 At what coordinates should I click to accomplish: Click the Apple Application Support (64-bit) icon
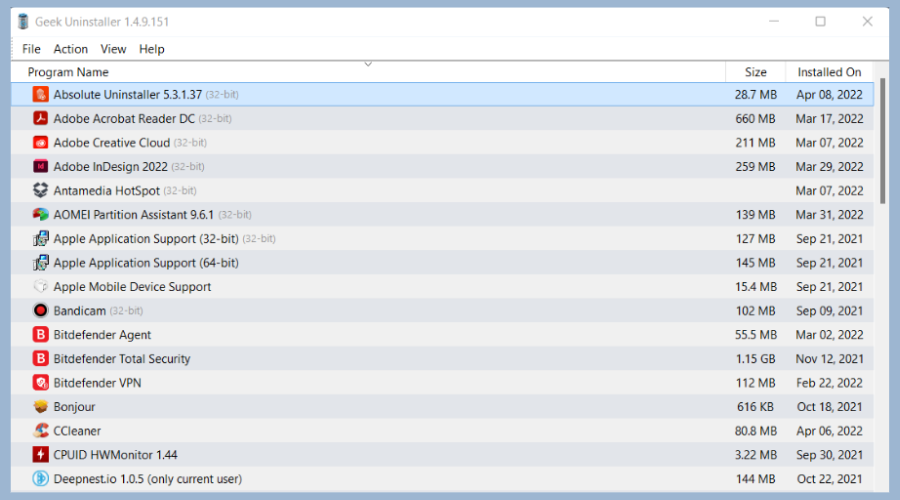(40, 262)
